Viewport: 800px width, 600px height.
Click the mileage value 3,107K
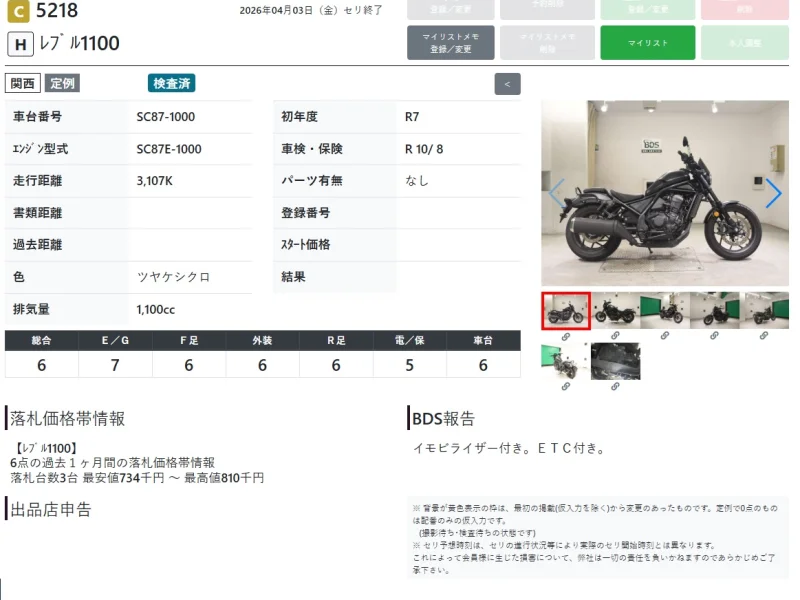point(155,181)
